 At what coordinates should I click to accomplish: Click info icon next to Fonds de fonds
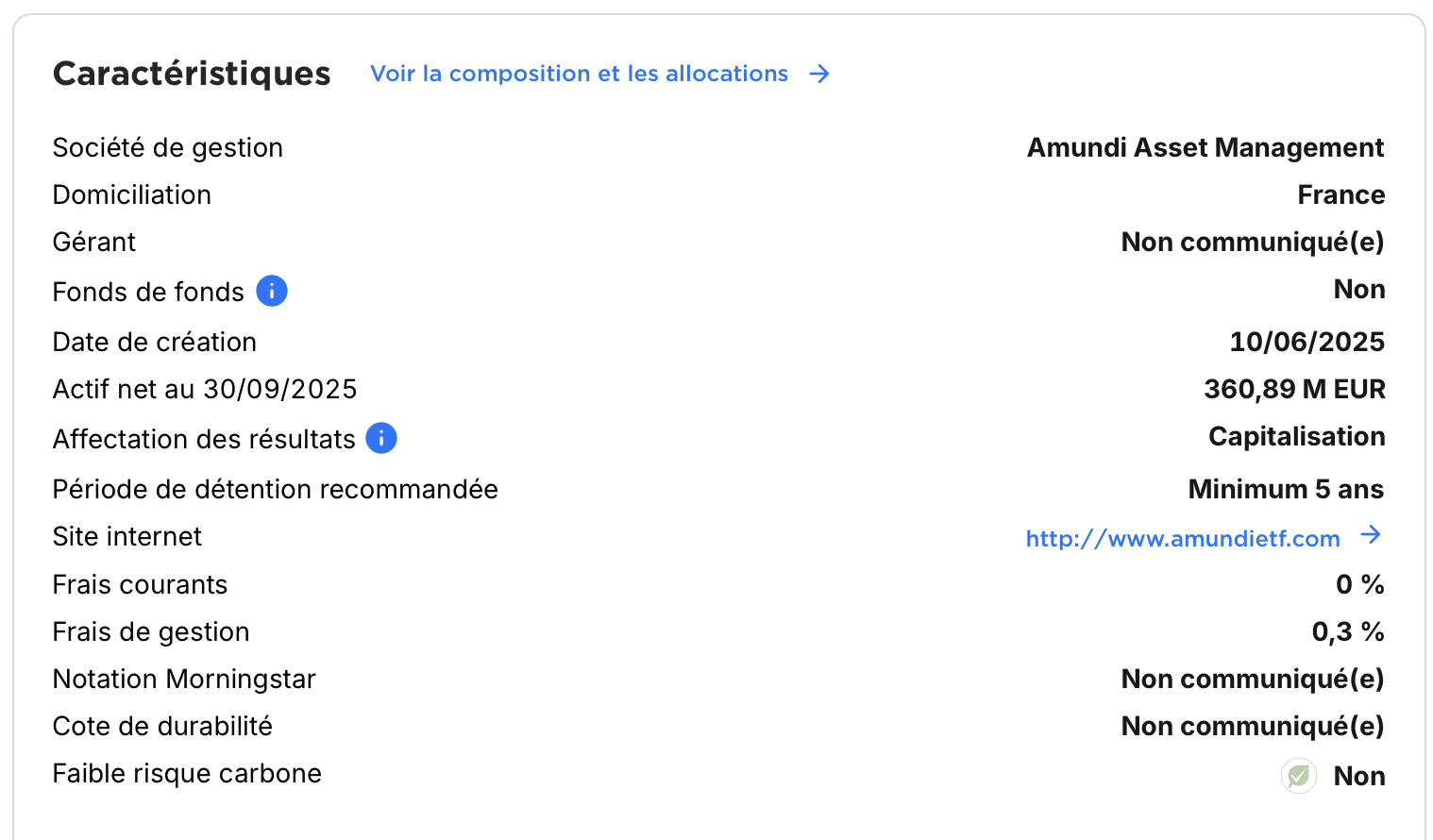click(x=272, y=291)
